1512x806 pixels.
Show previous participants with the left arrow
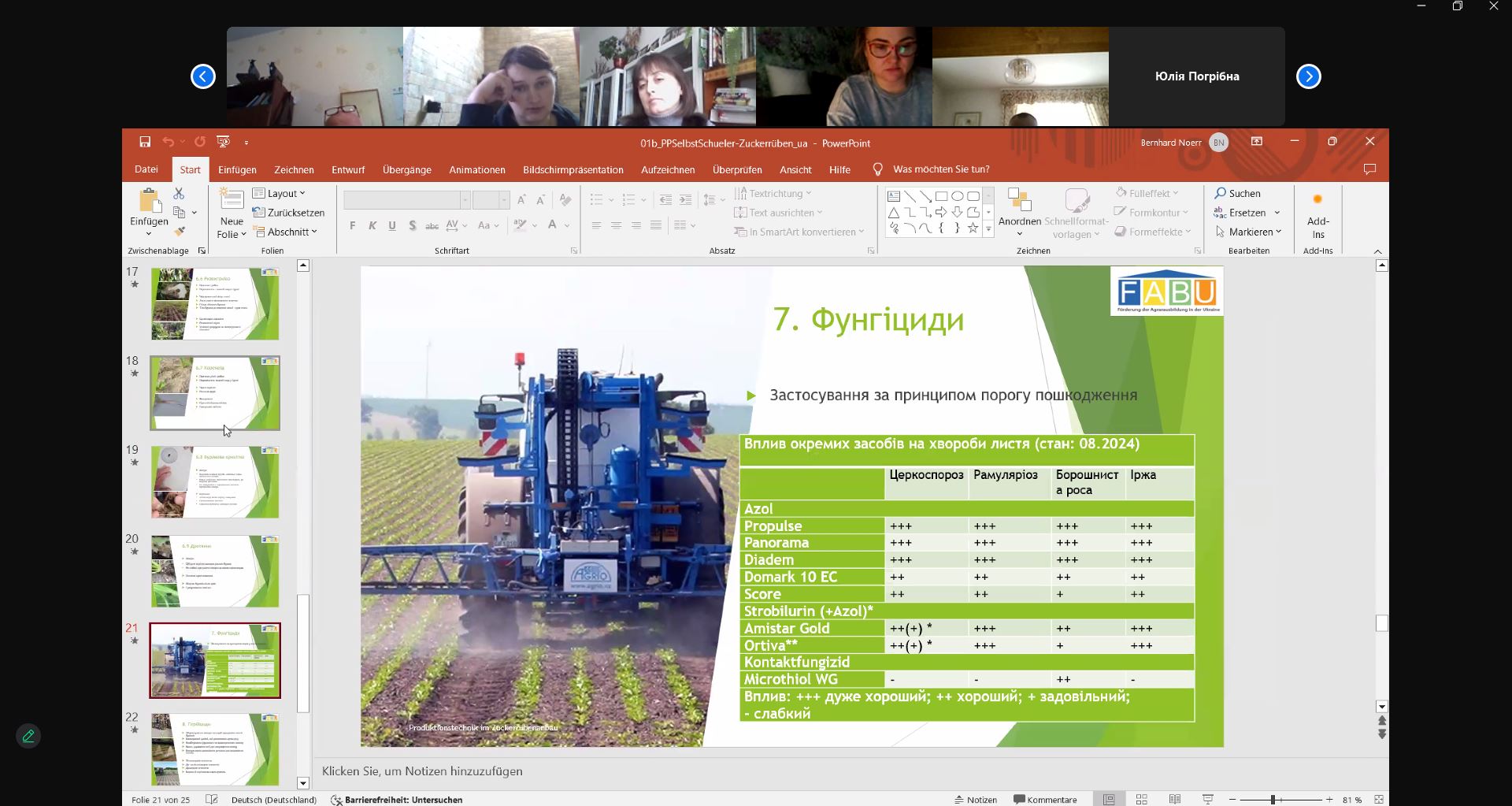pyautogui.click(x=203, y=76)
